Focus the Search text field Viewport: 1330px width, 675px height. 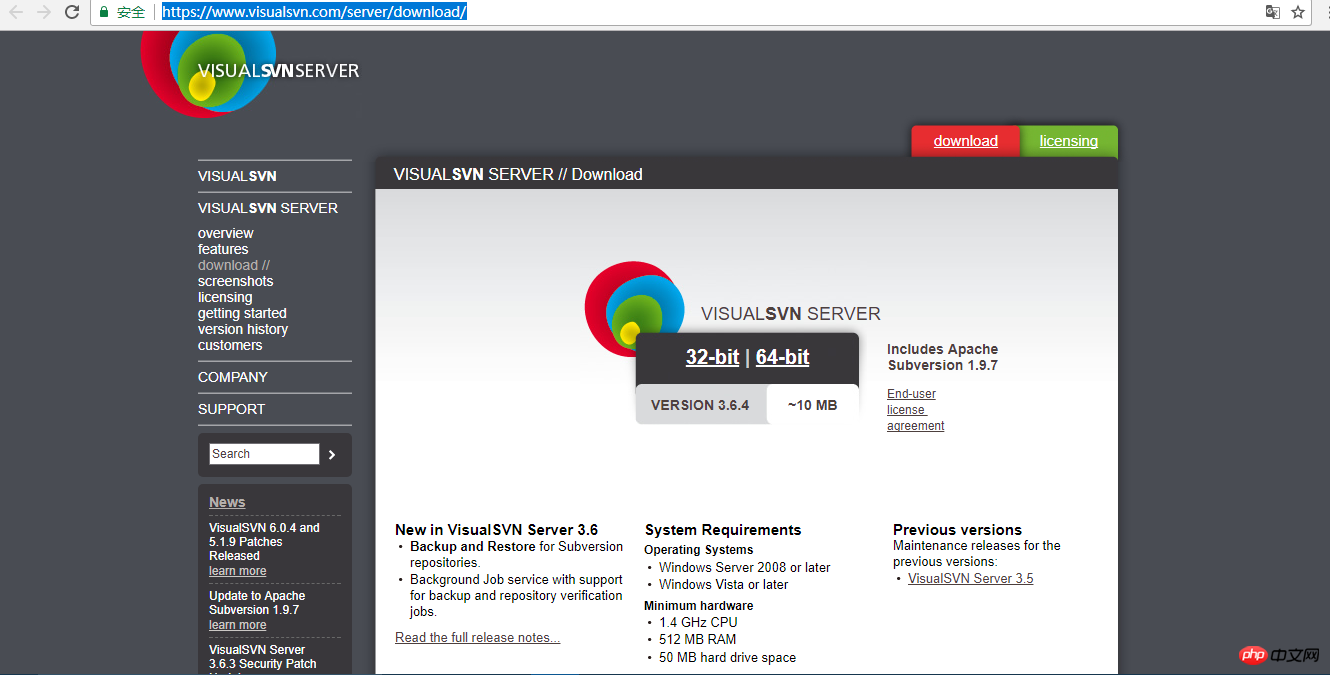[x=264, y=454]
